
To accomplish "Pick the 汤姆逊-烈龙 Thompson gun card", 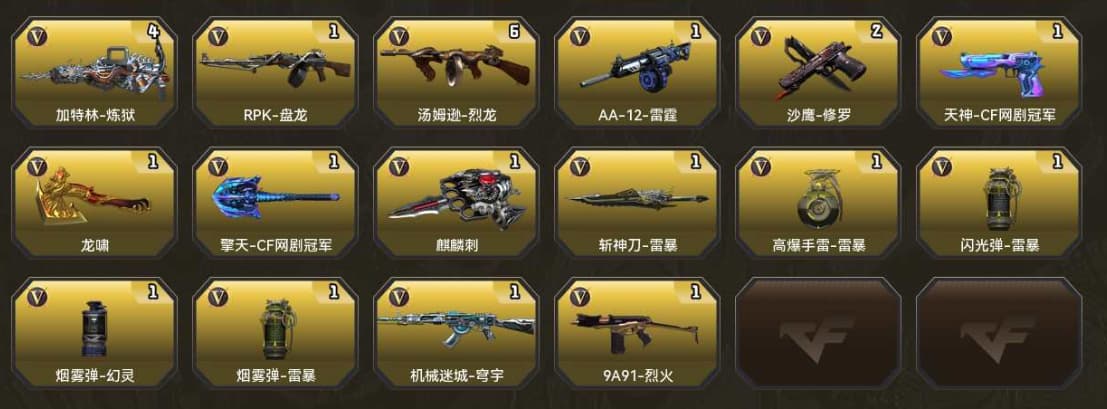I will [x=456, y=73].
